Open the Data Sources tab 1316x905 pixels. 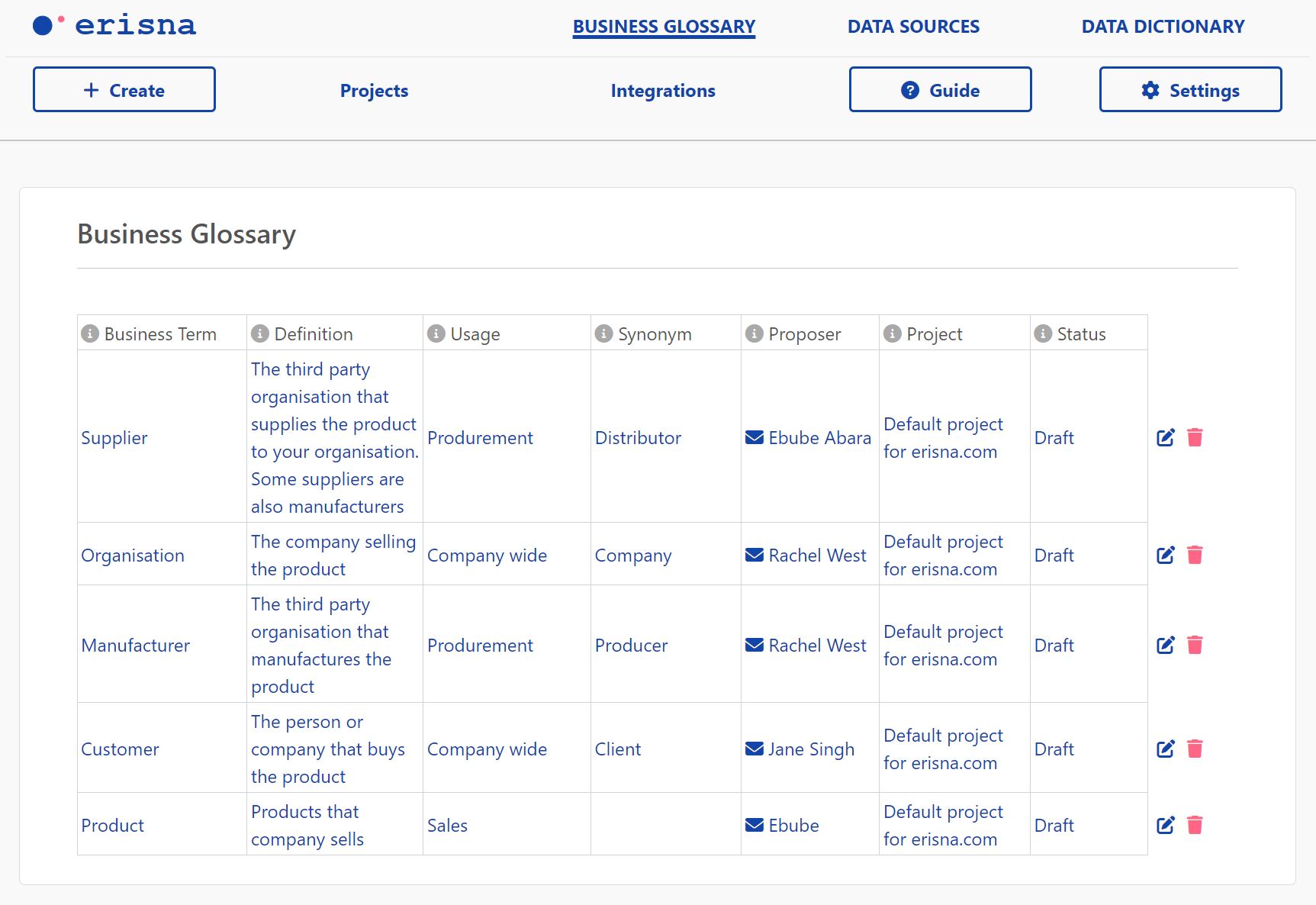tap(913, 27)
